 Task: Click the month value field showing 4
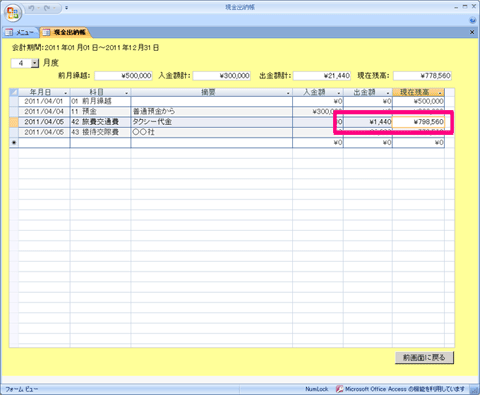click(x=21, y=63)
